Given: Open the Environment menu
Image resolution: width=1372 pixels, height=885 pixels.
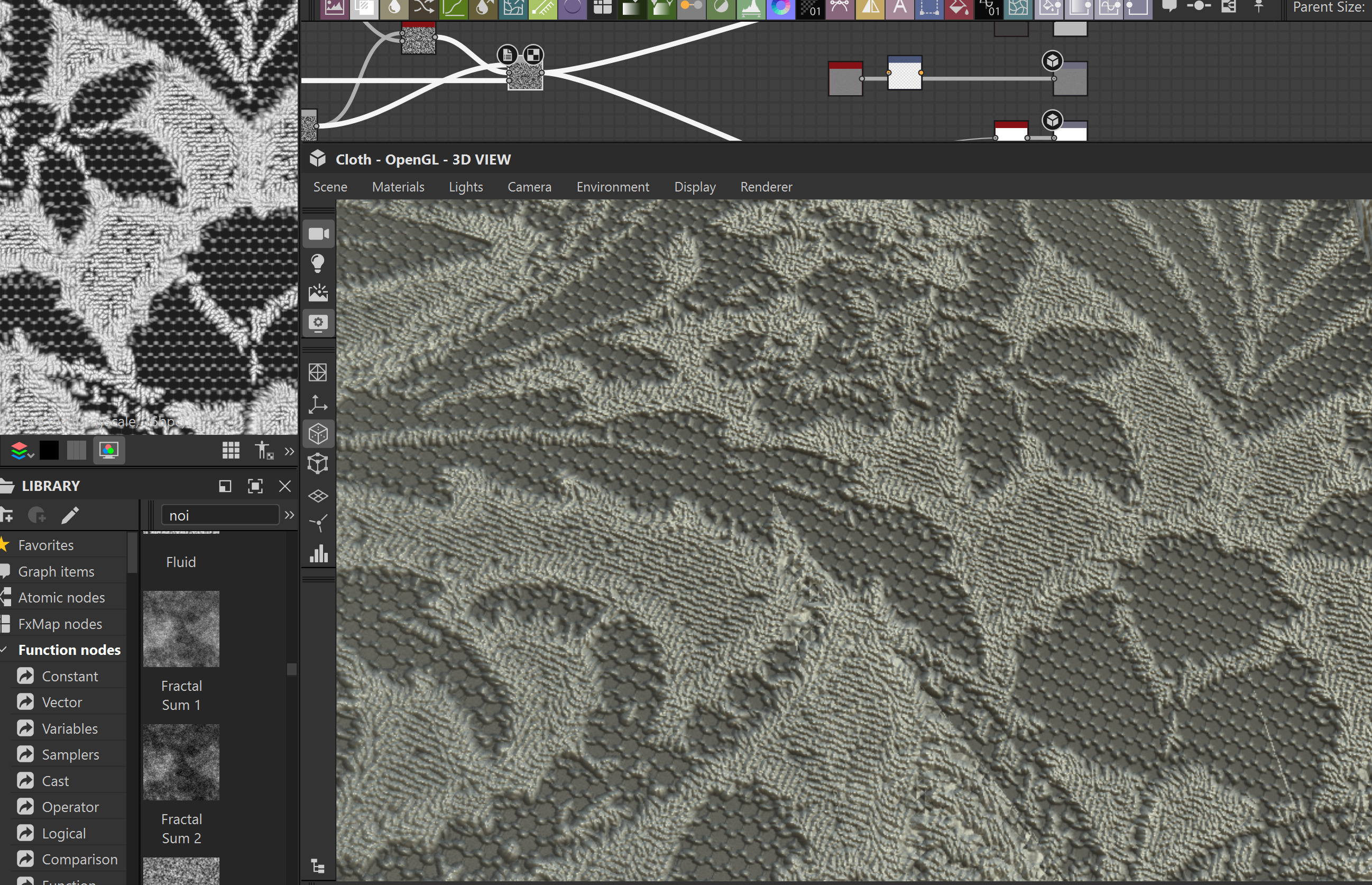Looking at the screenshot, I should (613, 187).
